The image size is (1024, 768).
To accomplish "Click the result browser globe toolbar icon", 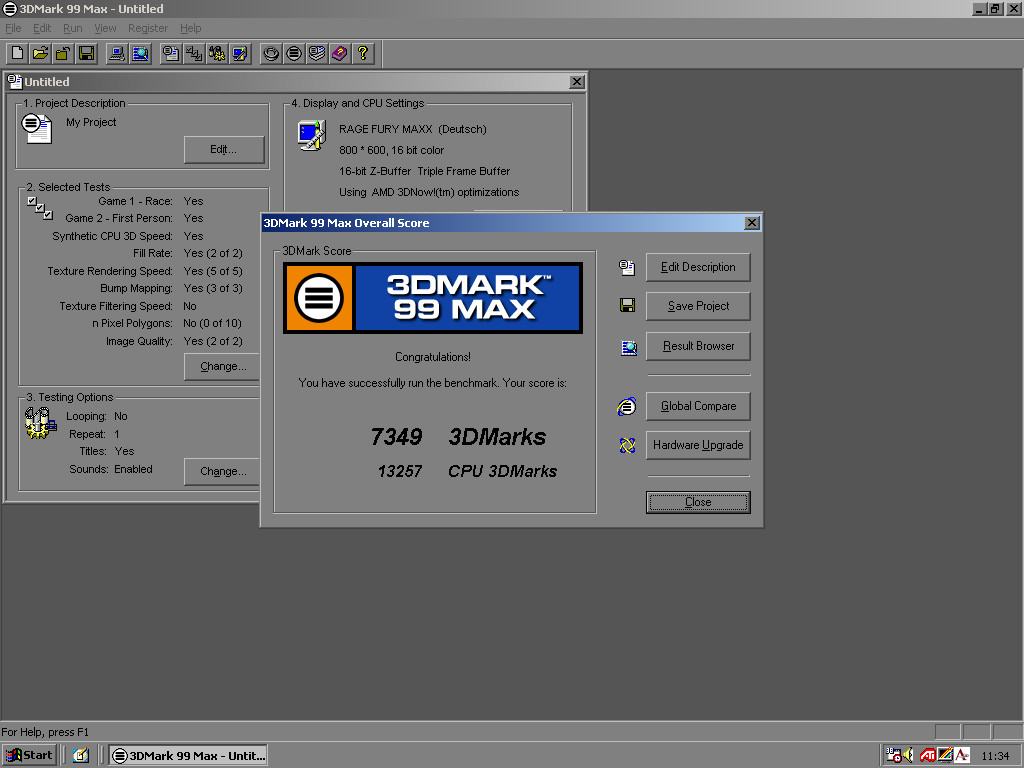I will coord(140,54).
